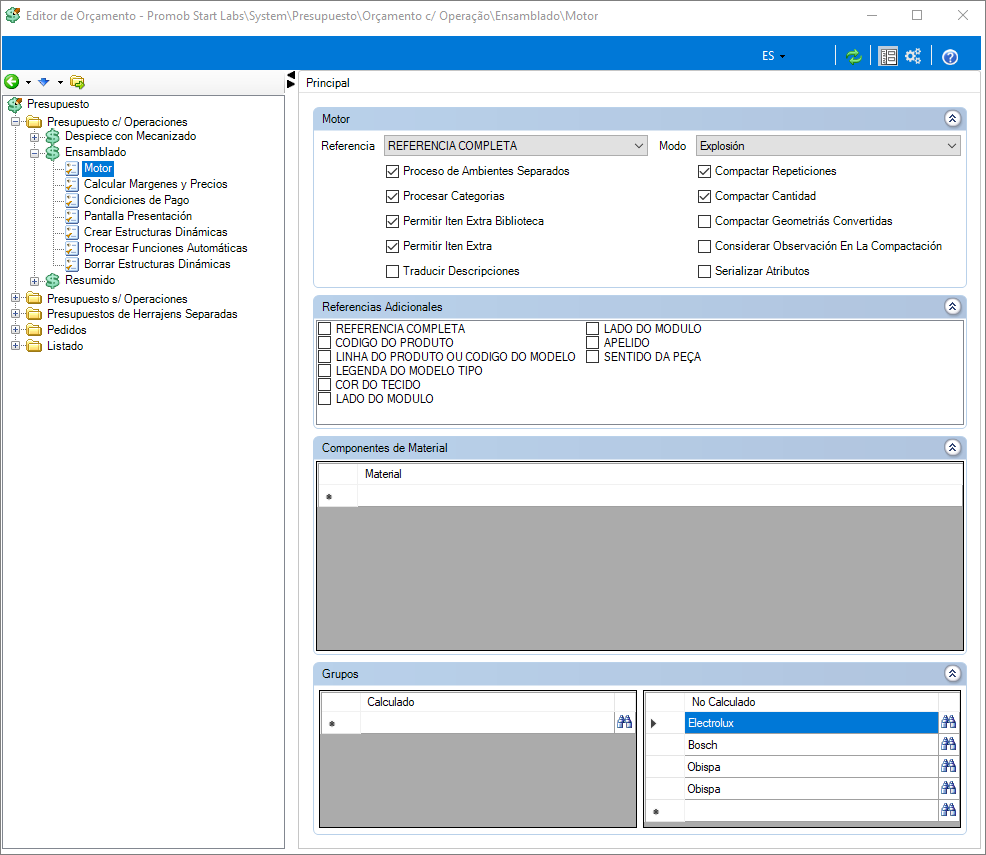Click binoculars icon in Calculado new row
Image resolution: width=986 pixels, height=855 pixels.
coord(624,722)
